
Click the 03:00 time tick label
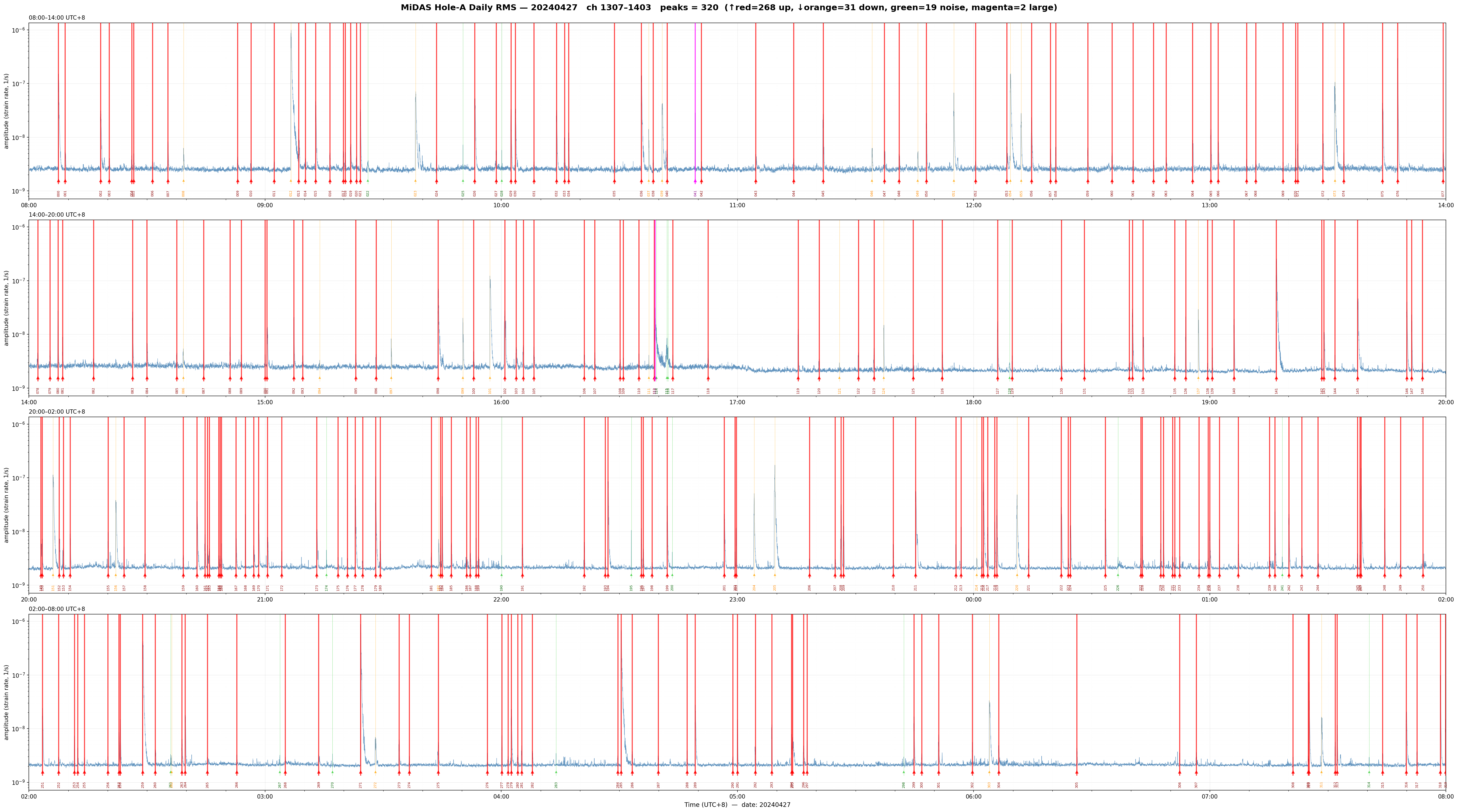click(265, 797)
